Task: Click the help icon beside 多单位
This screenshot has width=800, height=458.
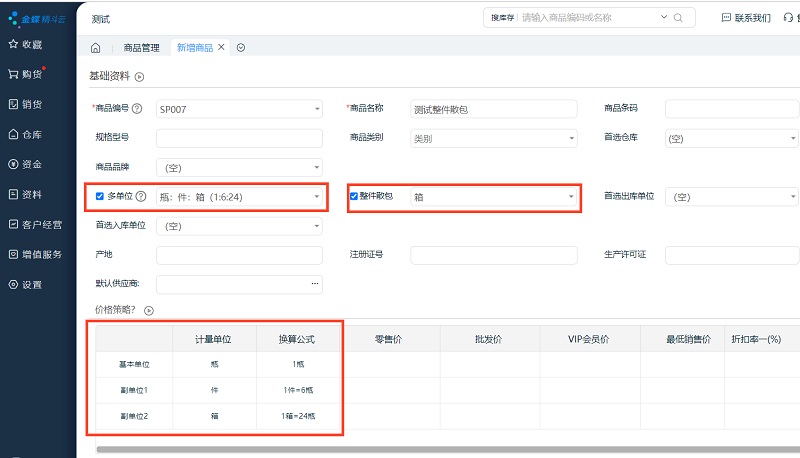Action: click(x=141, y=197)
